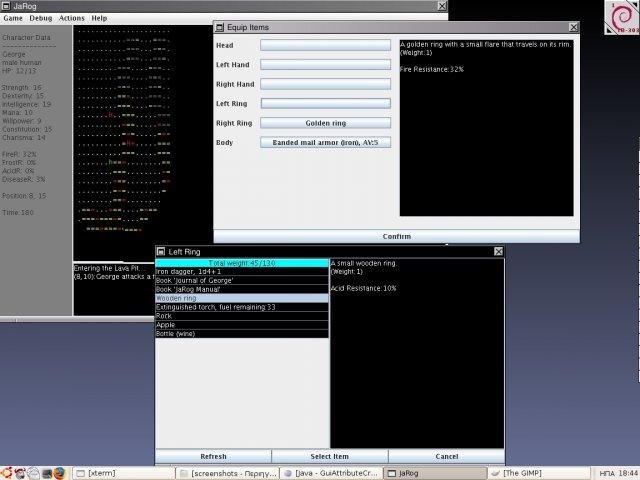The width and height of the screenshot is (640, 480).
Task: Click 'Strength: 16' in Character Data
Action: click(22, 87)
